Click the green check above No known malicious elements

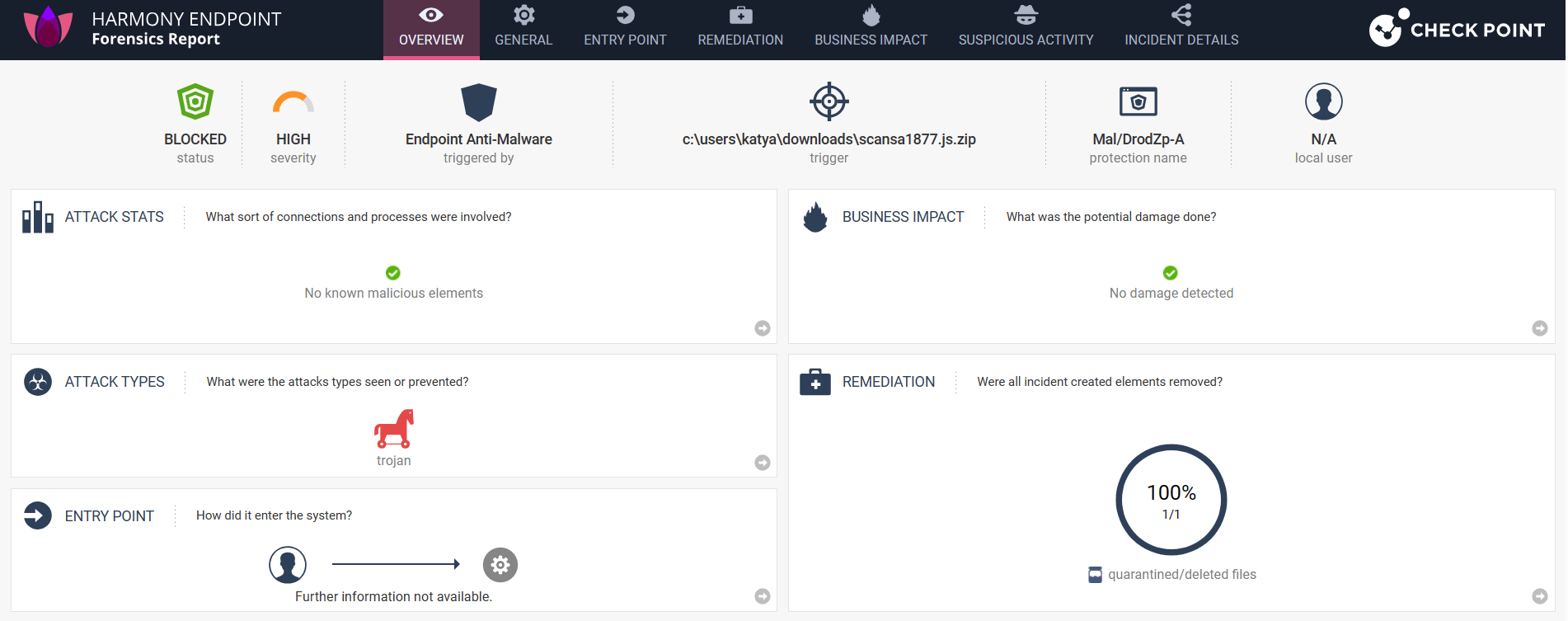[x=393, y=273]
